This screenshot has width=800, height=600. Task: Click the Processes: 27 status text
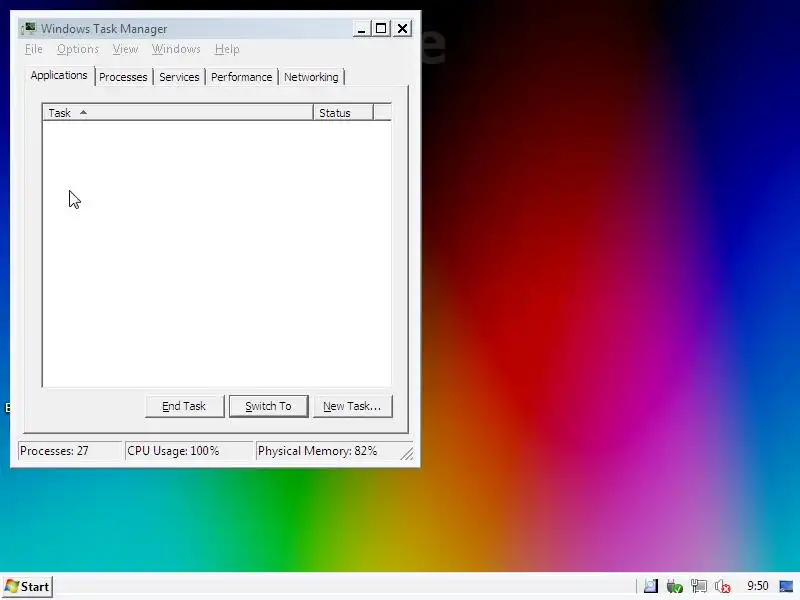coord(54,451)
